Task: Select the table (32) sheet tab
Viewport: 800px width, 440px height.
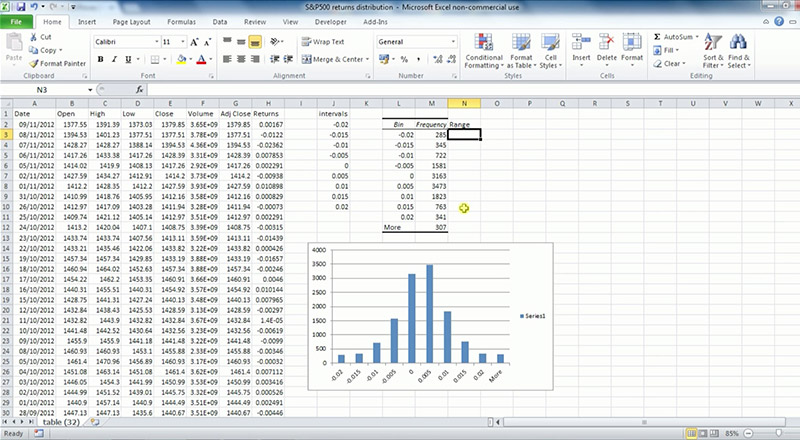Action: [61, 422]
